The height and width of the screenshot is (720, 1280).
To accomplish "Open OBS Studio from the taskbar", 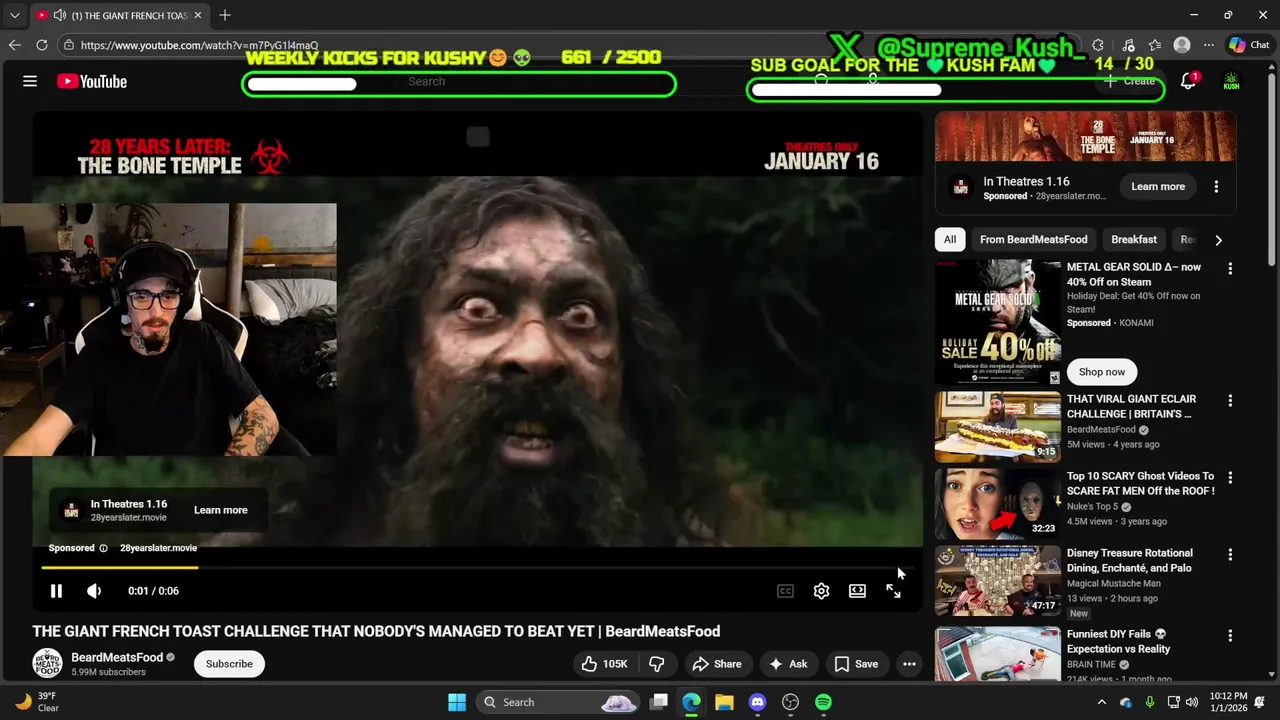I will coord(790,702).
